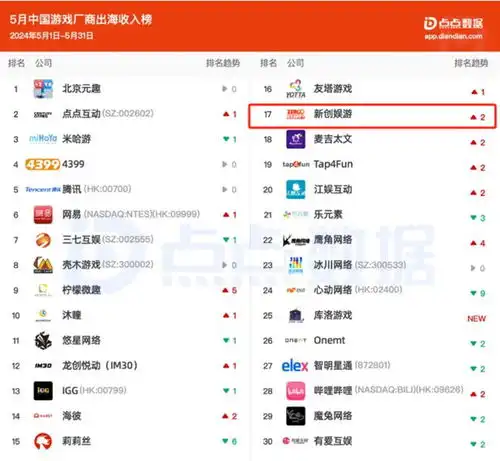Click the 点点互动 company logo
The width and height of the screenshot is (500, 461).
[43, 115]
